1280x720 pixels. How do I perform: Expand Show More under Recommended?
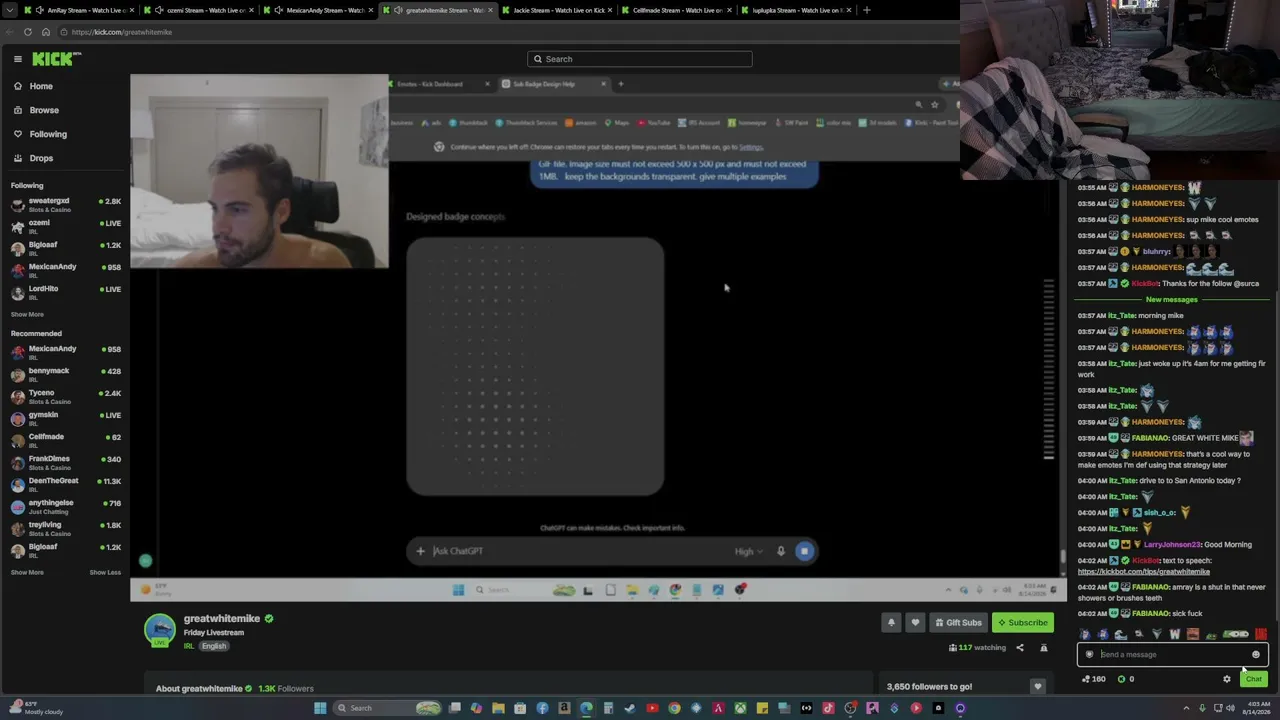pos(27,573)
